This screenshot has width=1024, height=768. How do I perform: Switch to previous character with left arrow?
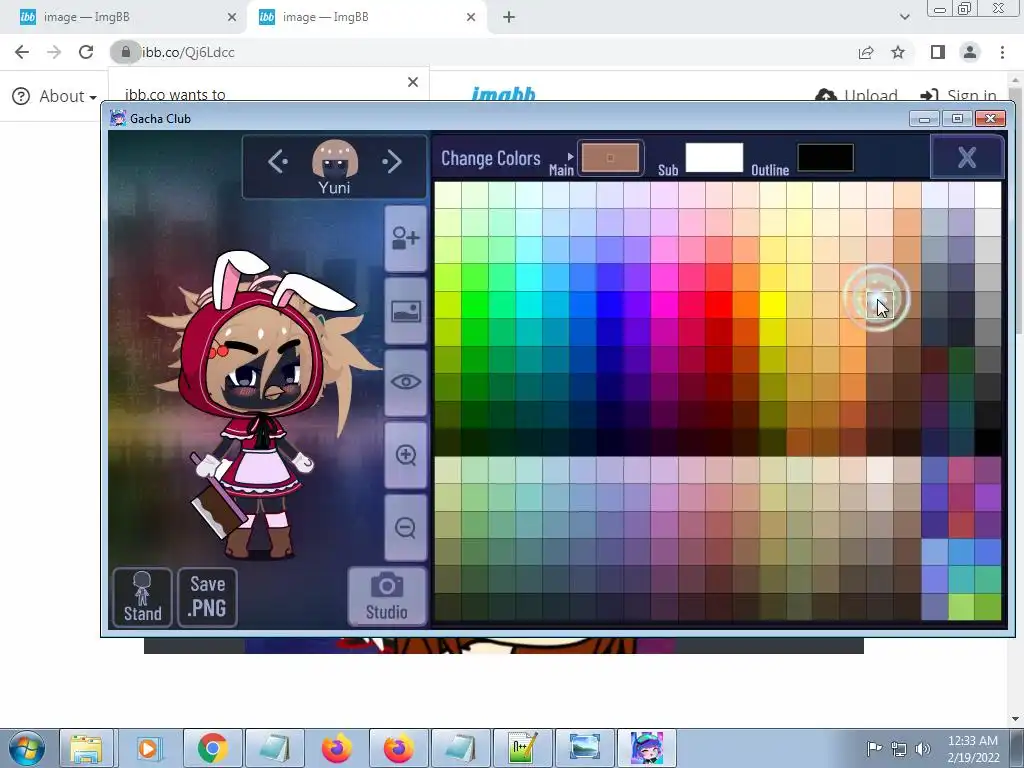coord(278,161)
